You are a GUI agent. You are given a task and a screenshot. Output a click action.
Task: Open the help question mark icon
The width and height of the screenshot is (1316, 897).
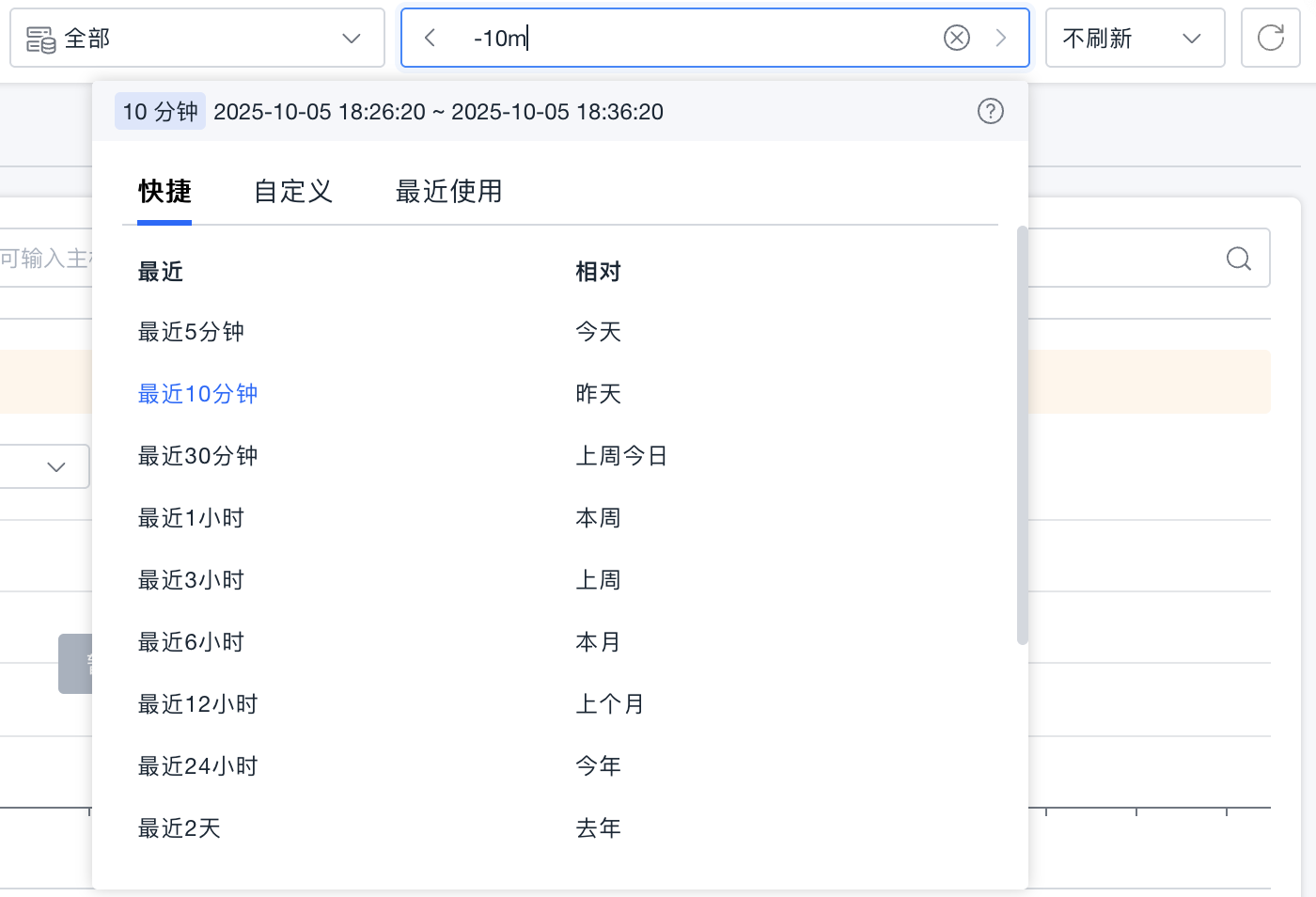point(990,111)
